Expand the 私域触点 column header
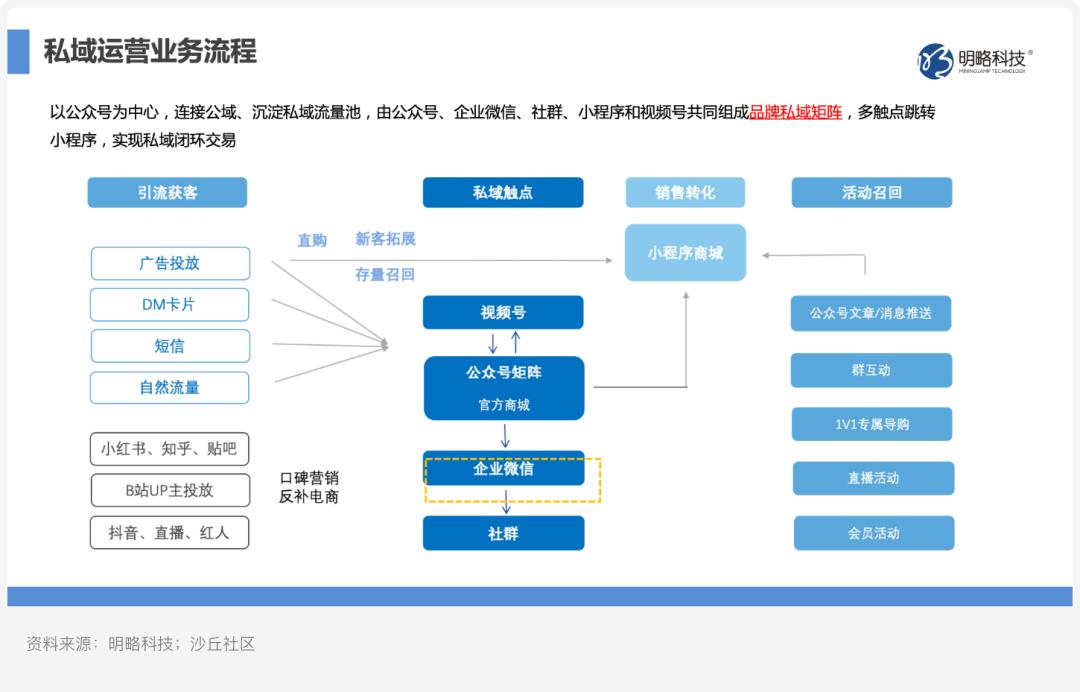The image size is (1080, 692). click(504, 192)
